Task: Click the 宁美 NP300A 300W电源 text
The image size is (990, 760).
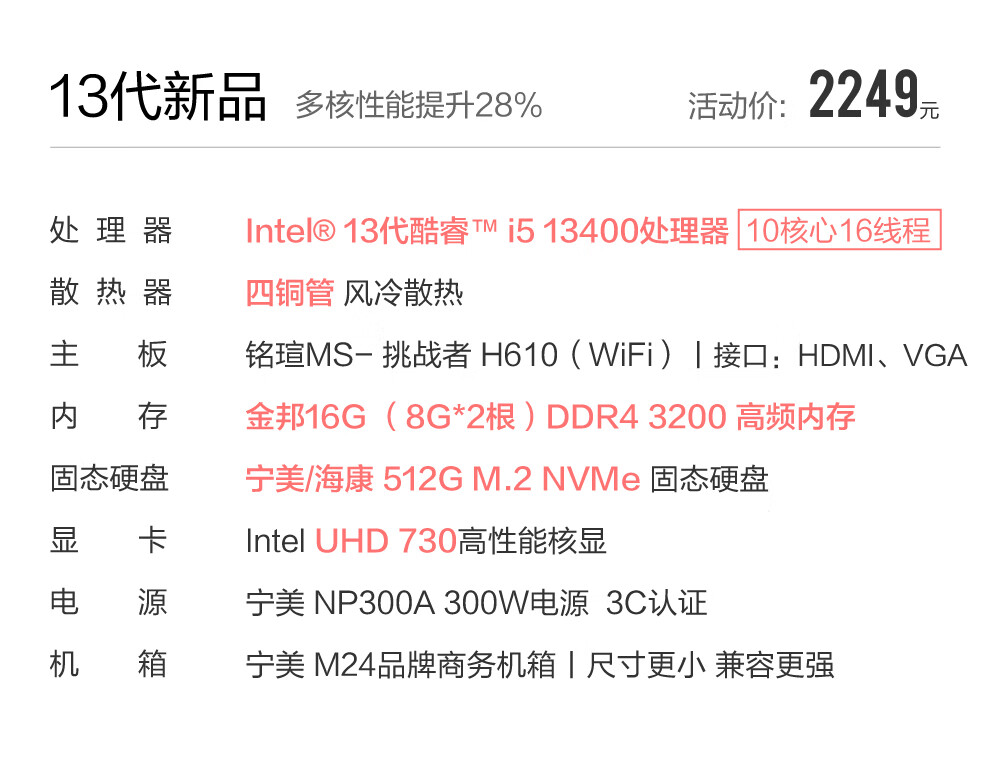Action: point(417,603)
